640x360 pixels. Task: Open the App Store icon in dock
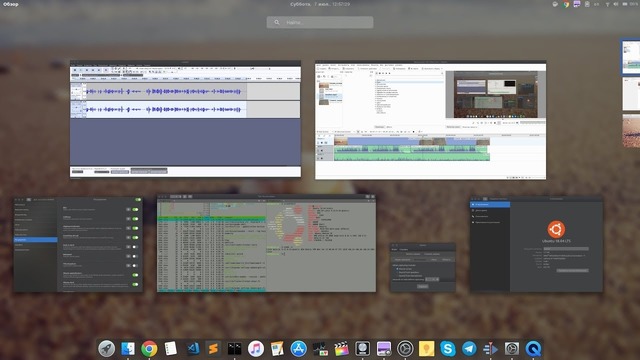[299, 349]
